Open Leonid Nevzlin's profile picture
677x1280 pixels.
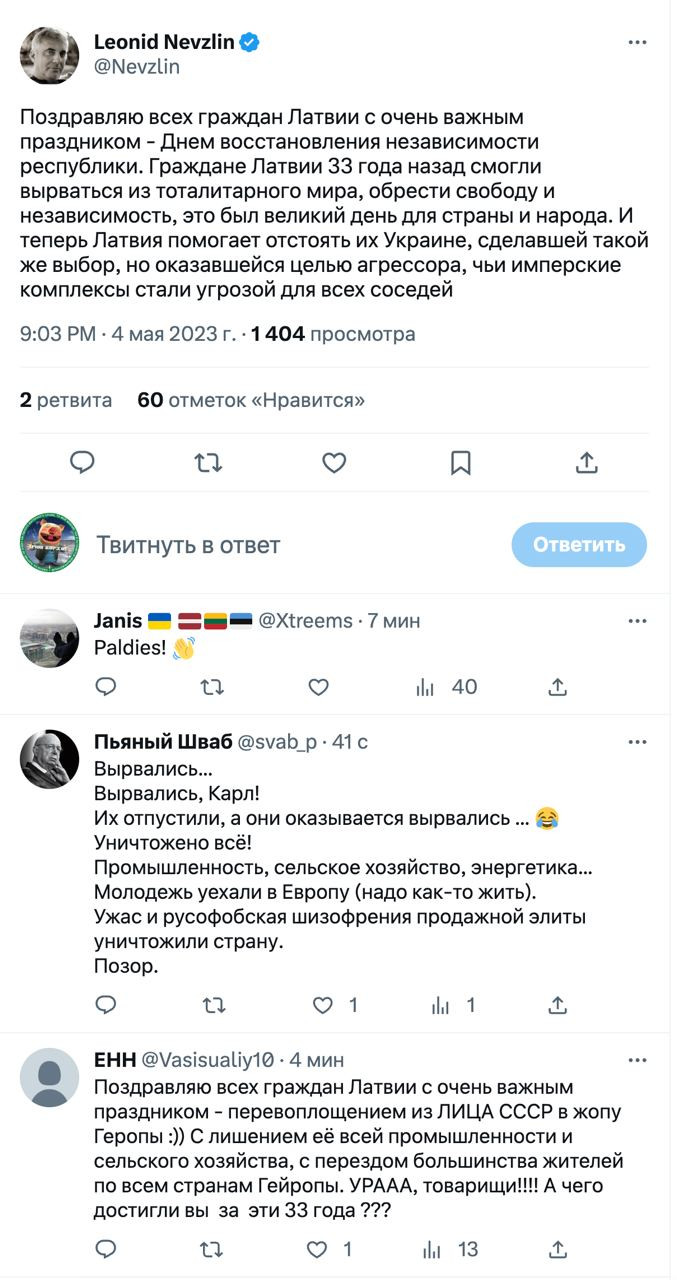coord(49,55)
